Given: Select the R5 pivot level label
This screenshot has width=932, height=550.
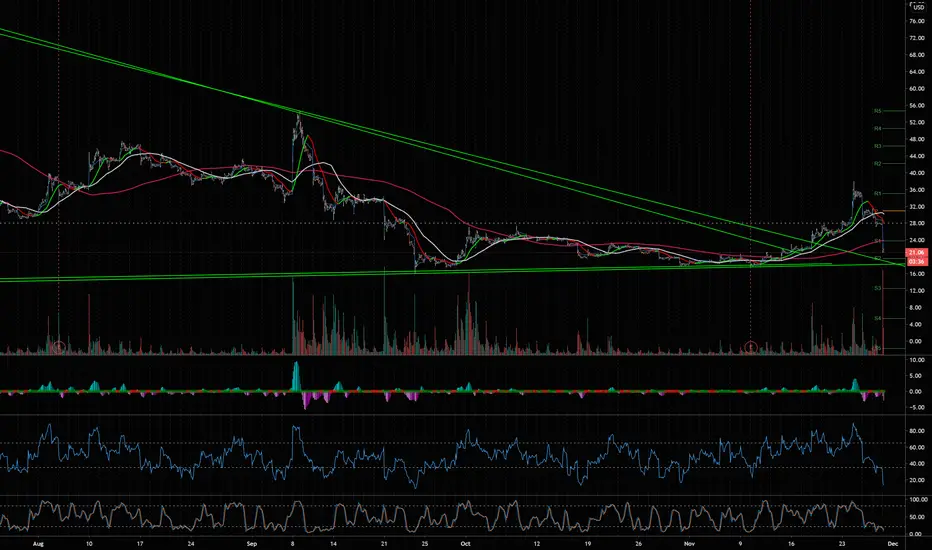Looking at the screenshot, I should click(x=877, y=111).
